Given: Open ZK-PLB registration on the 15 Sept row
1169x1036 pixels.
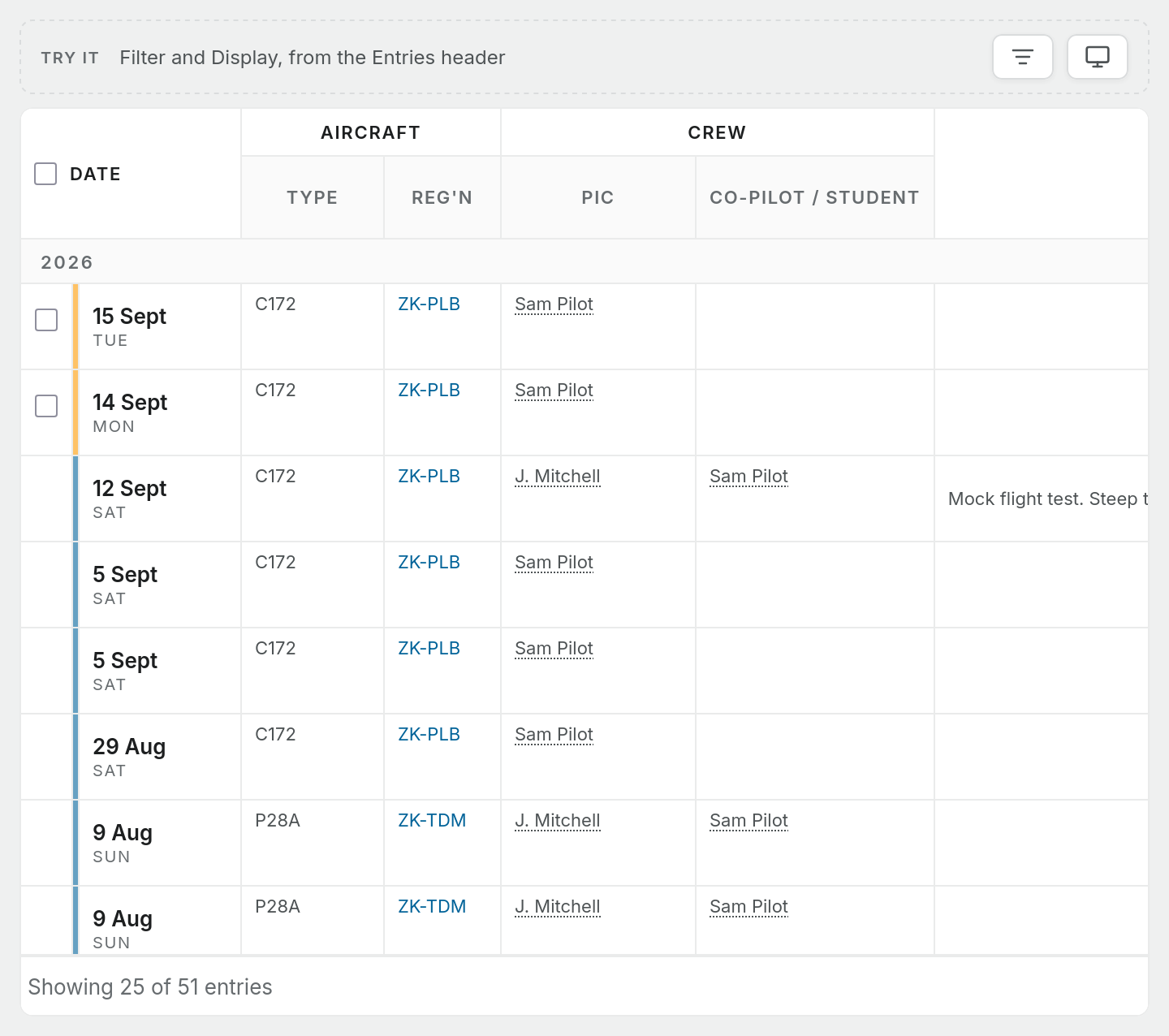Looking at the screenshot, I should [429, 304].
